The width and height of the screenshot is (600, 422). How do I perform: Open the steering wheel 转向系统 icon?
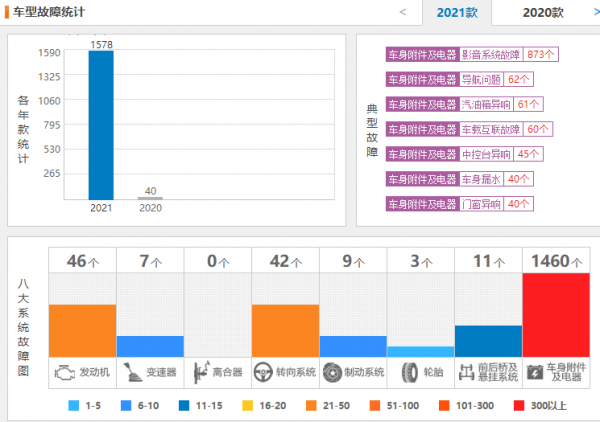(x=263, y=372)
